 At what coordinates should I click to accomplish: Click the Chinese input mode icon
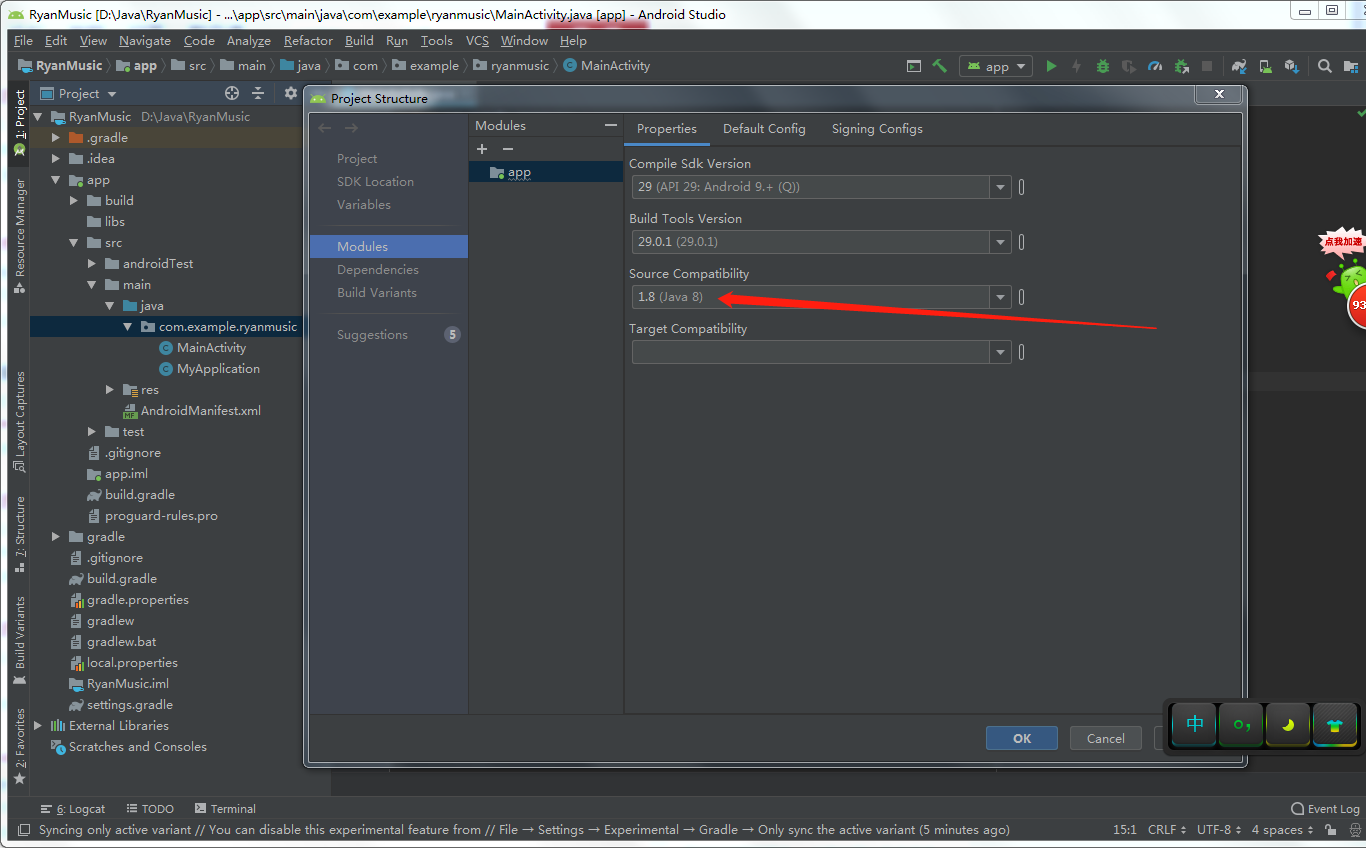tap(1195, 725)
